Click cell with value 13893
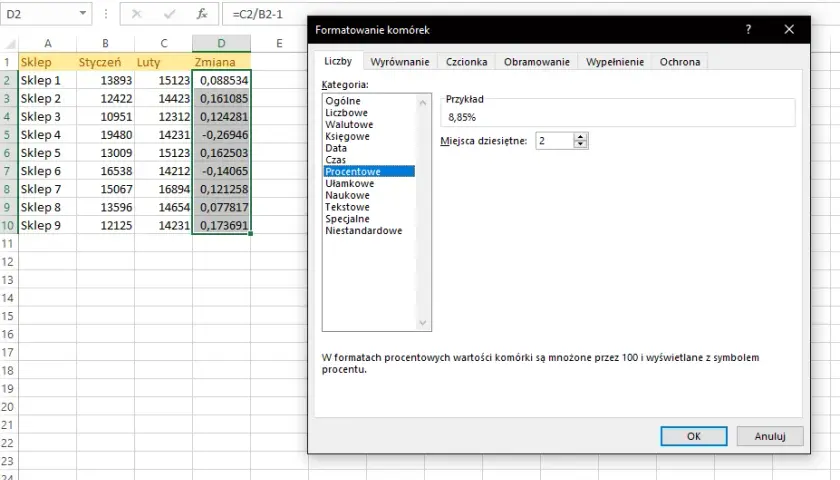 coord(106,80)
